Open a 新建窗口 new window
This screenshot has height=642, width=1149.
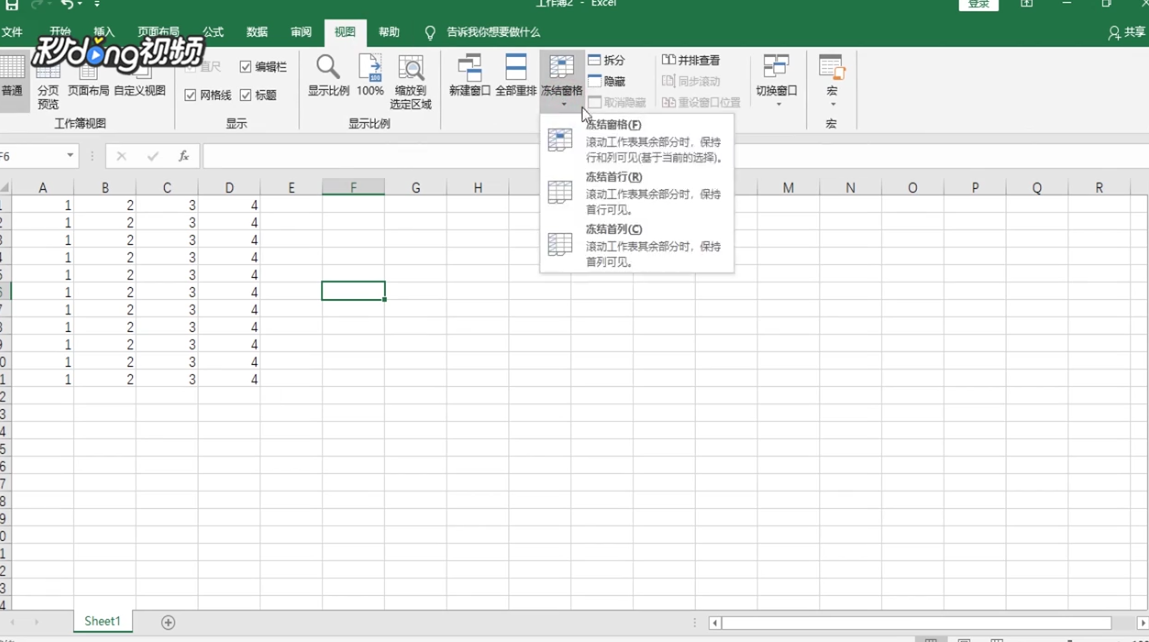[469, 80]
